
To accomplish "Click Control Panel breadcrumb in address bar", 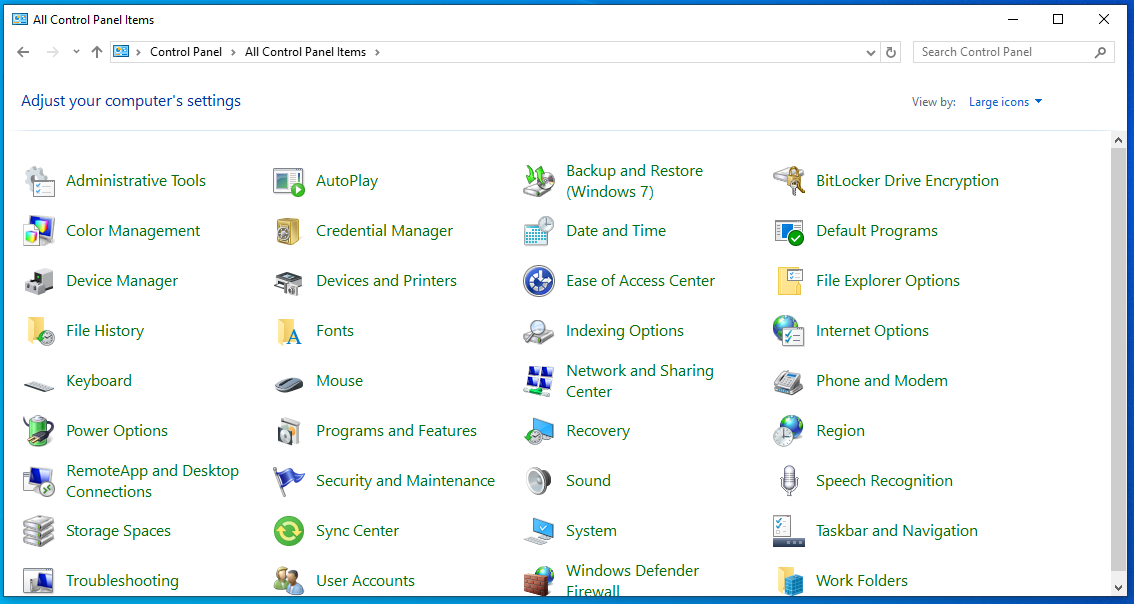I will [186, 52].
